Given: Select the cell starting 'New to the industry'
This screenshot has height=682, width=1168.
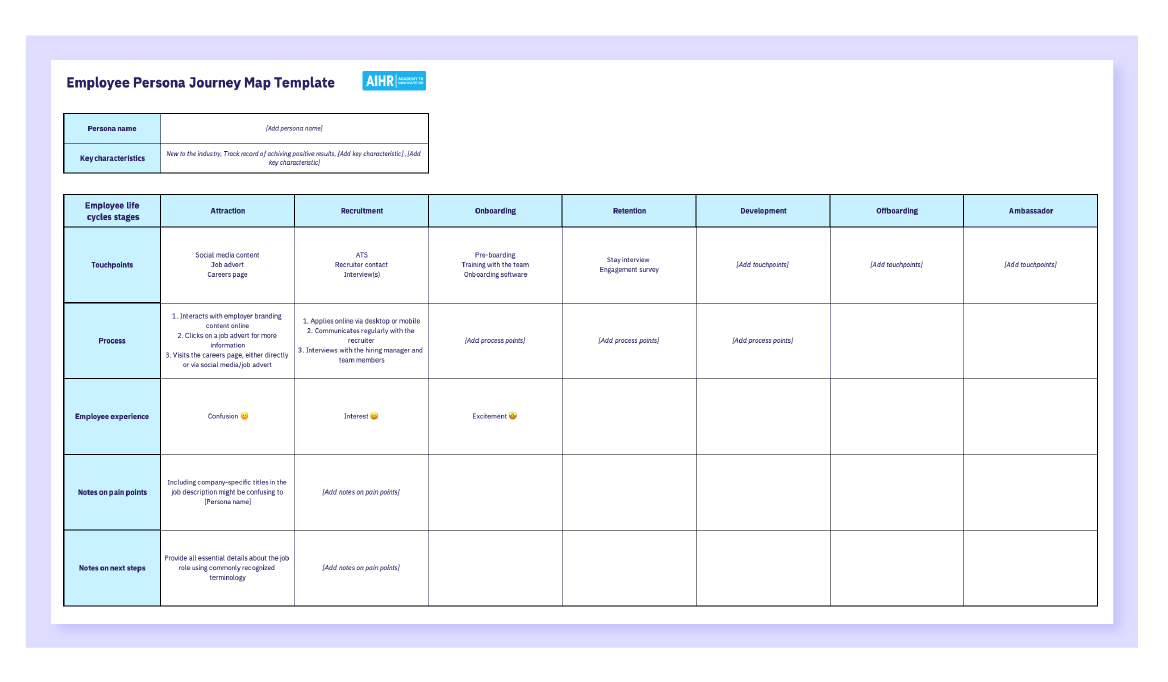Looking at the screenshot, I should click(294, 159).
